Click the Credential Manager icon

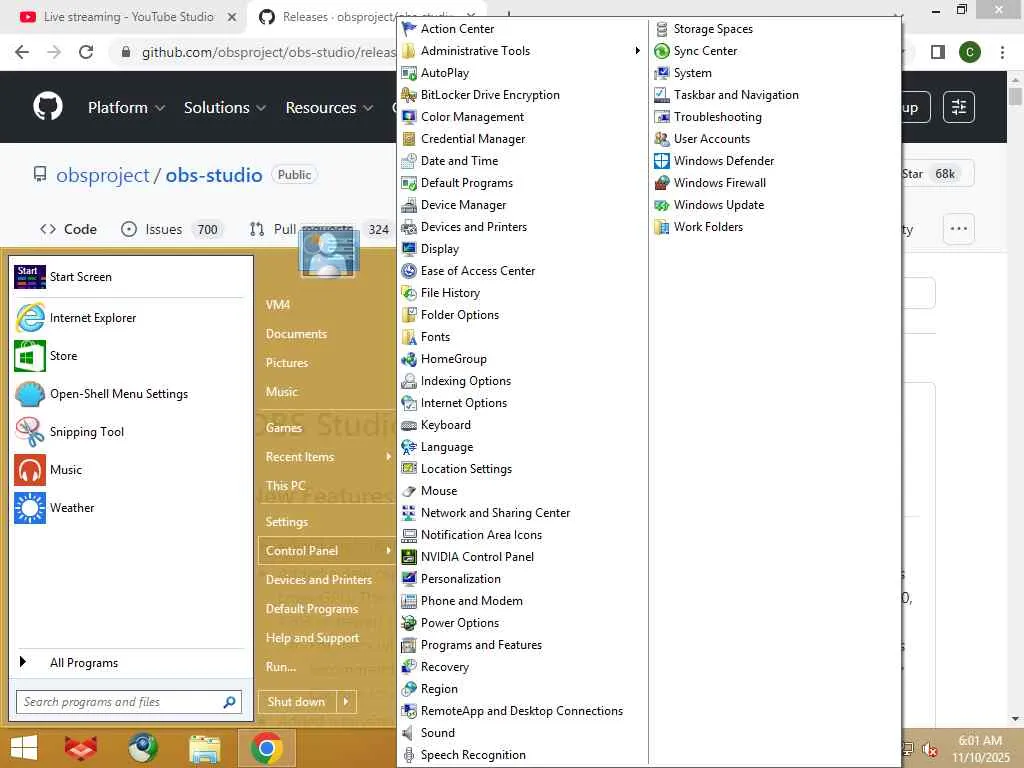click(x=409, y=138)
